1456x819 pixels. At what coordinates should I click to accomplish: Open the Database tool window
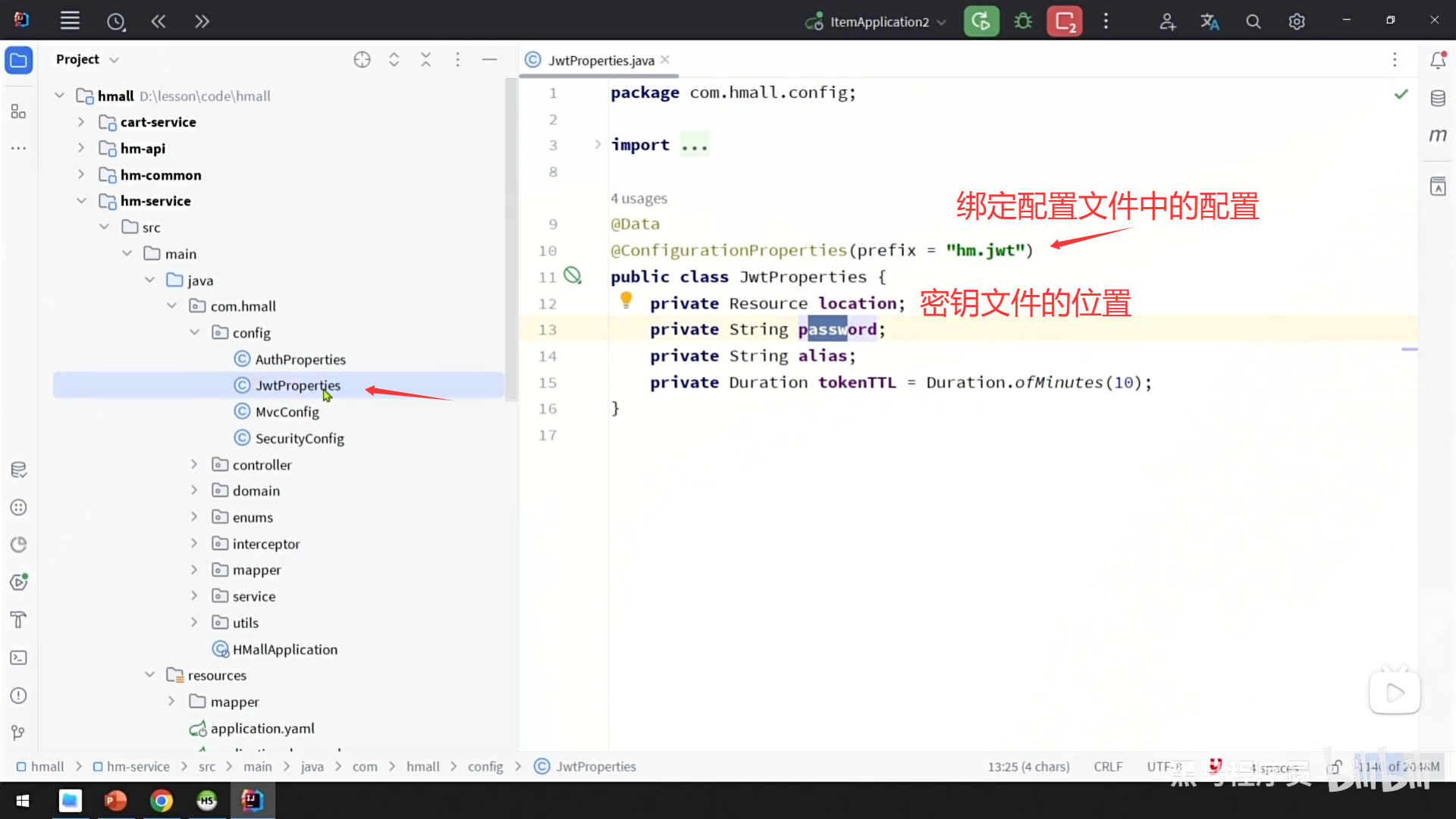point(1438,98)
